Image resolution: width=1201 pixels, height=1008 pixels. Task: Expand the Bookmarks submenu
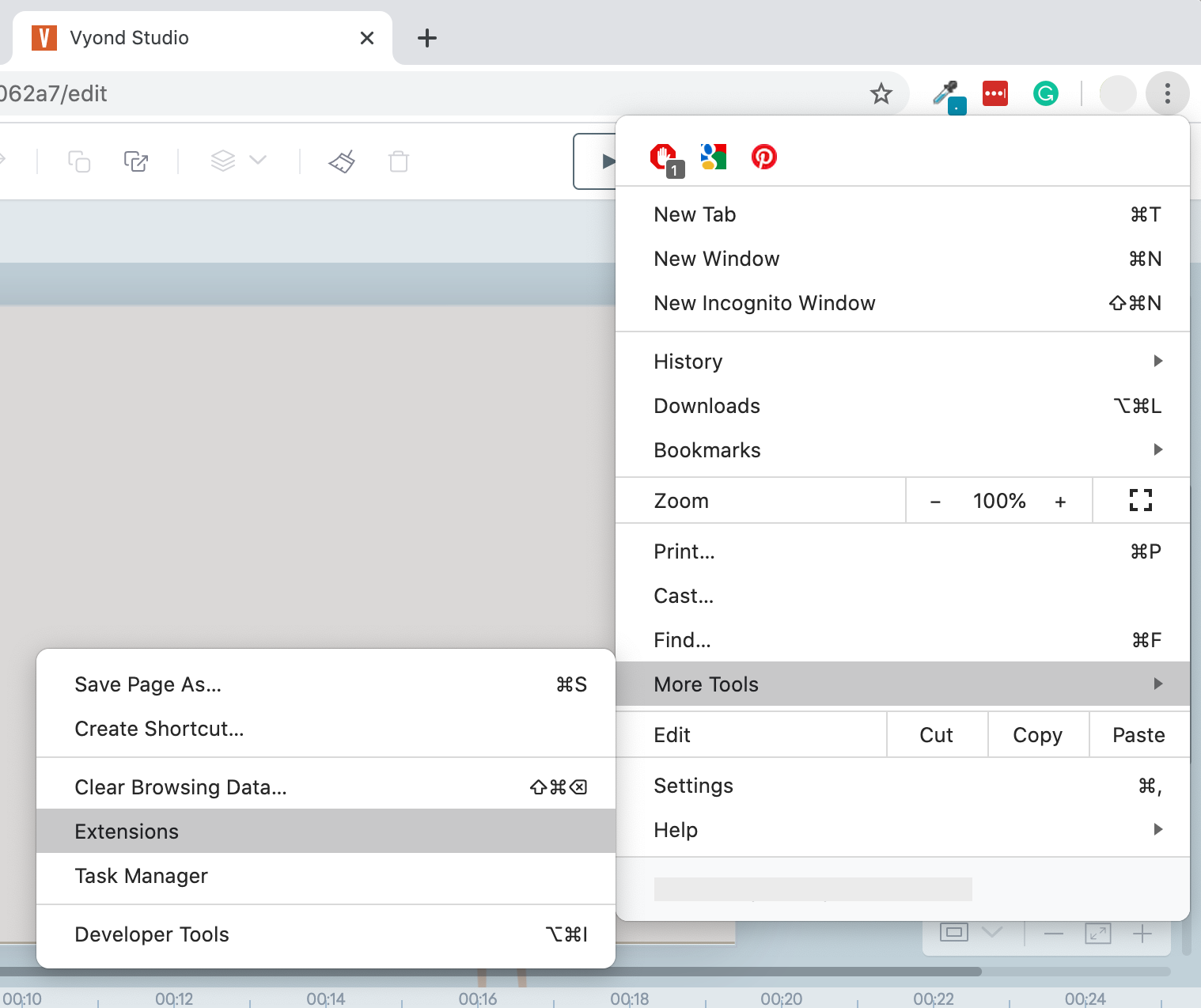(x=902, y=450)
